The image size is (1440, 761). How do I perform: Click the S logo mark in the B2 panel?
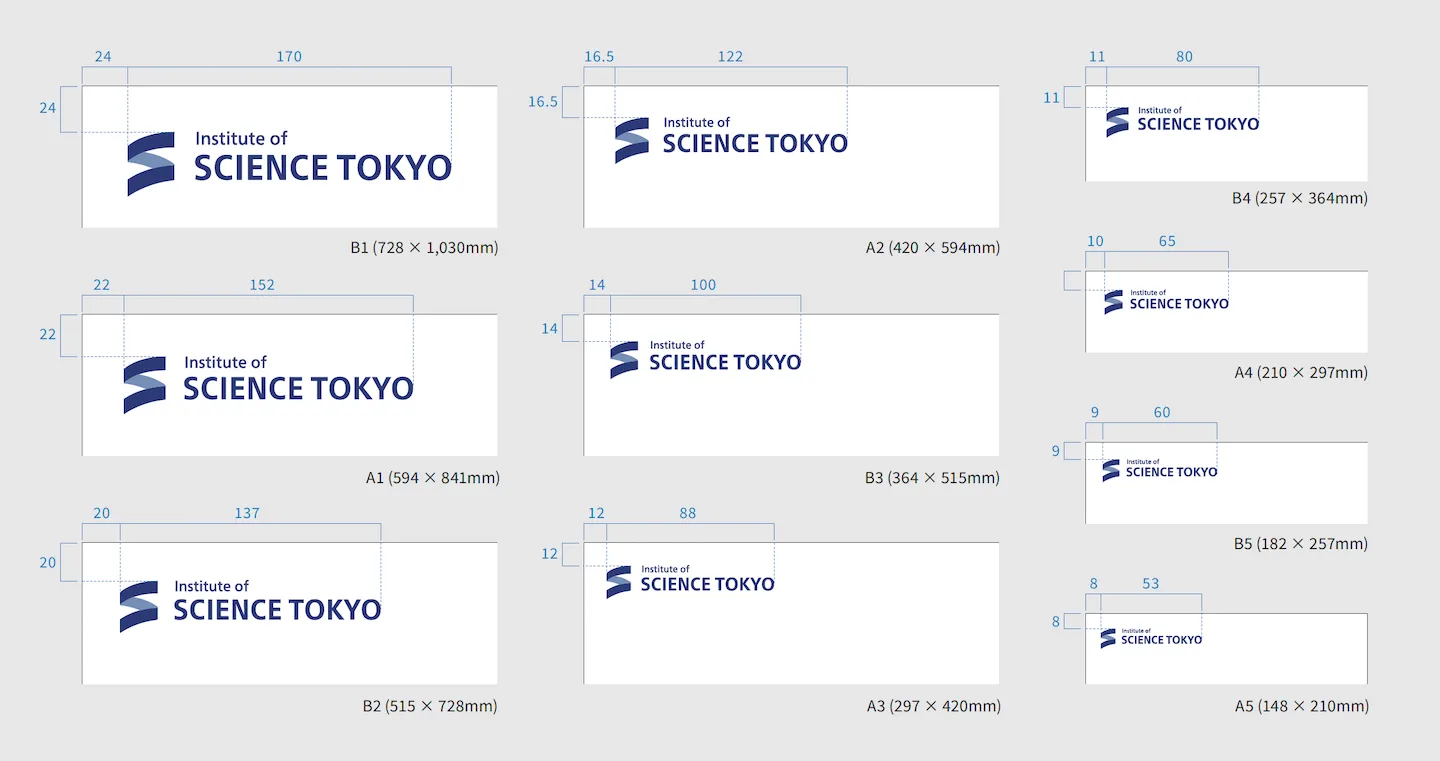click(x=138, y=607)
